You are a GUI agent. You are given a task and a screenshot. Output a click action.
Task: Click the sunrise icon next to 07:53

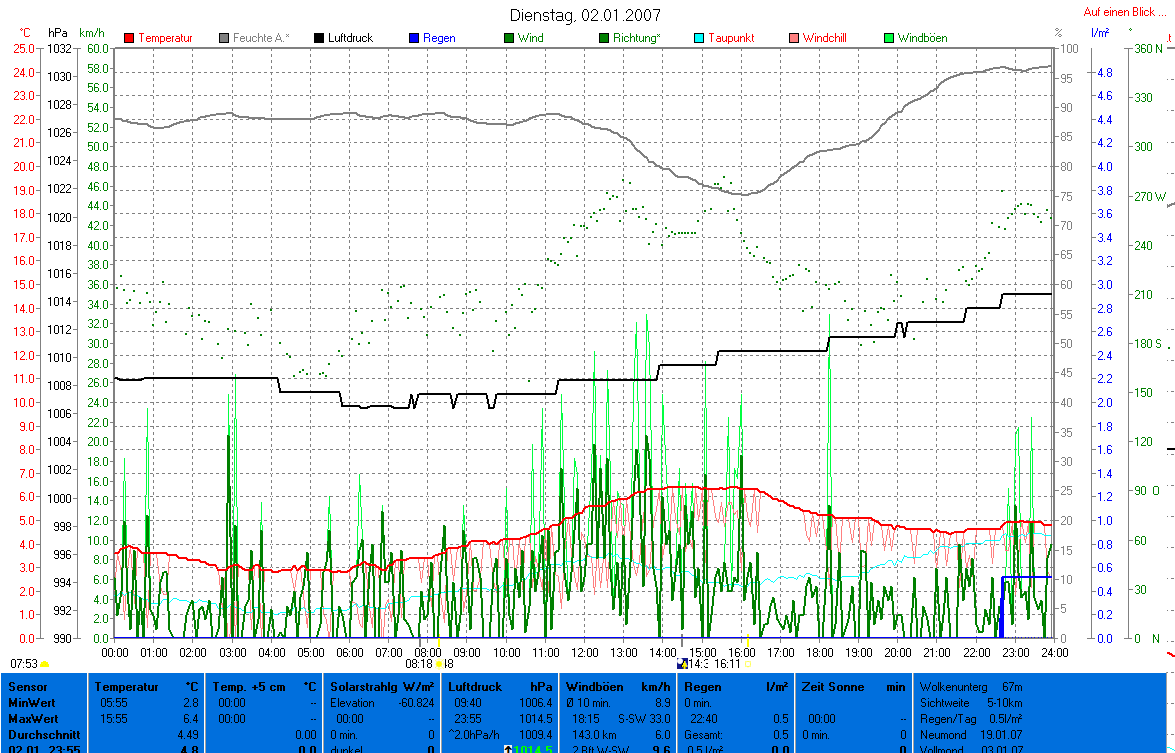(x=45, y=664)
